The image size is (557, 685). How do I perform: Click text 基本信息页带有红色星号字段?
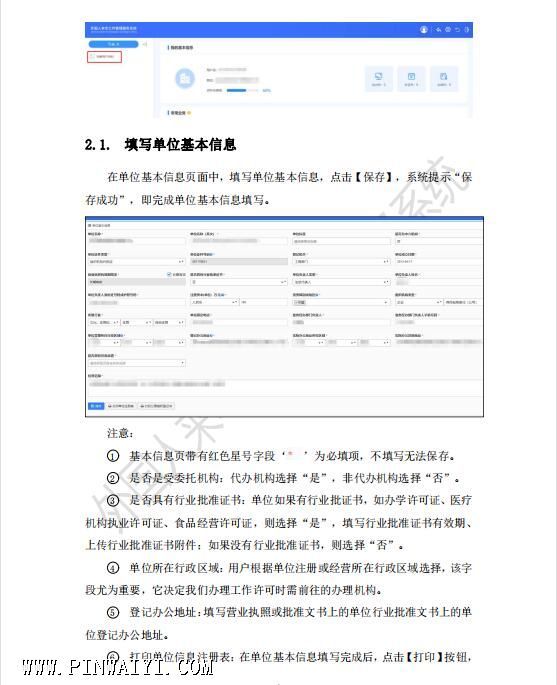(x=202, y=456)
